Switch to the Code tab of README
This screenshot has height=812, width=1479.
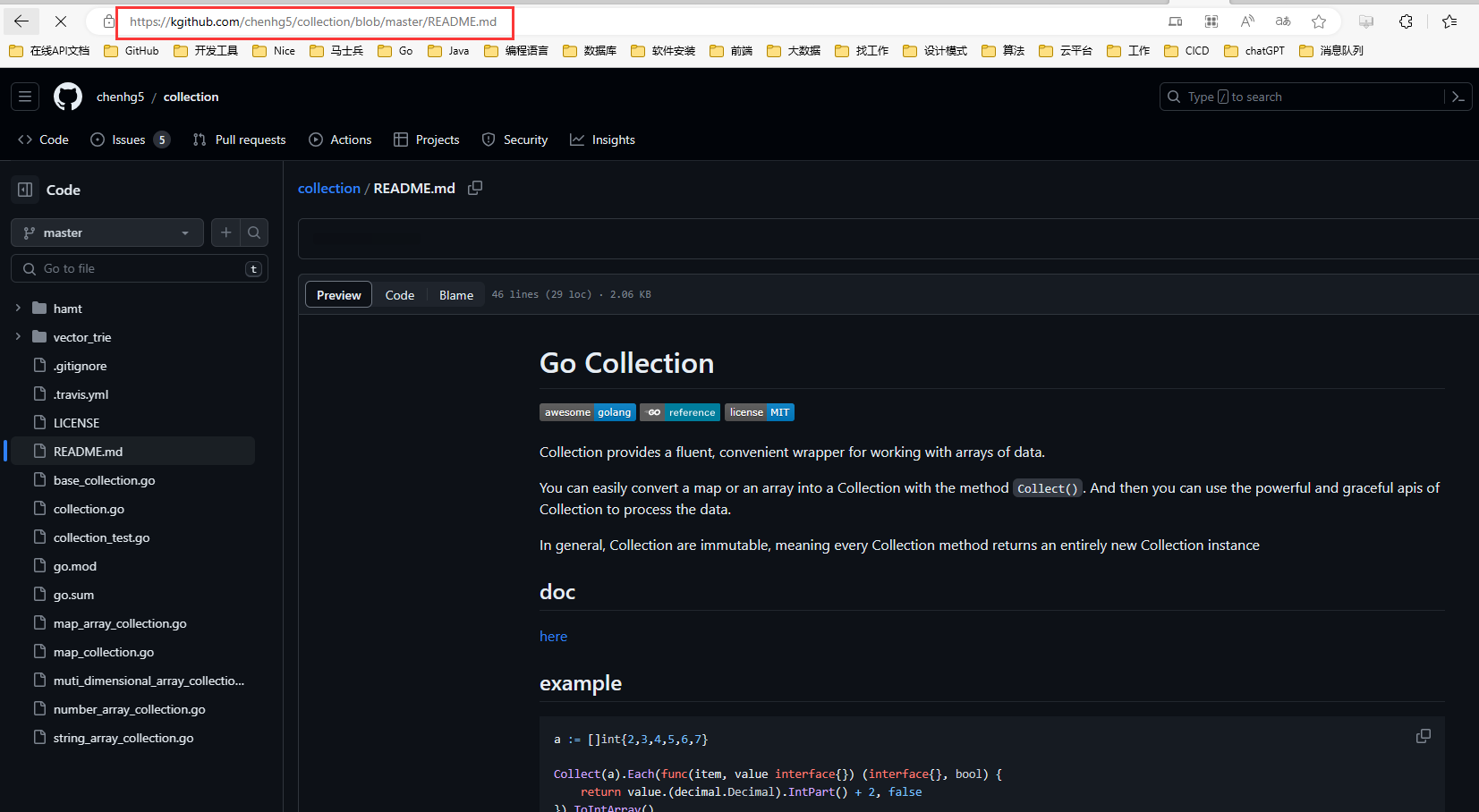tap(399, 294)
